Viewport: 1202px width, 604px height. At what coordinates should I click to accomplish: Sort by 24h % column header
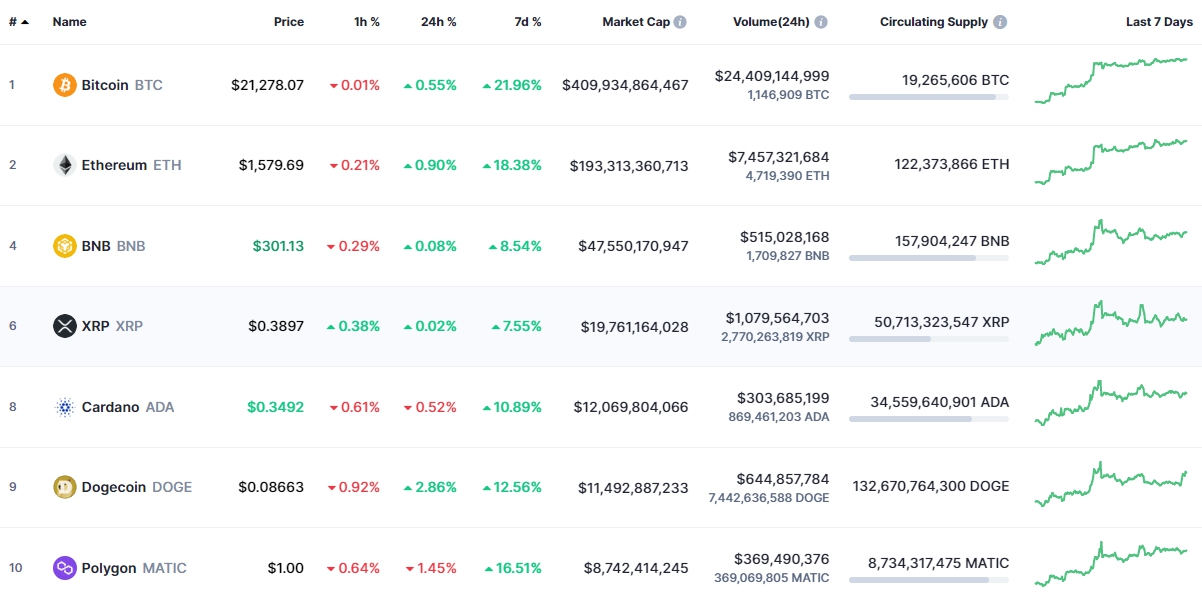(x=439, y=22)
